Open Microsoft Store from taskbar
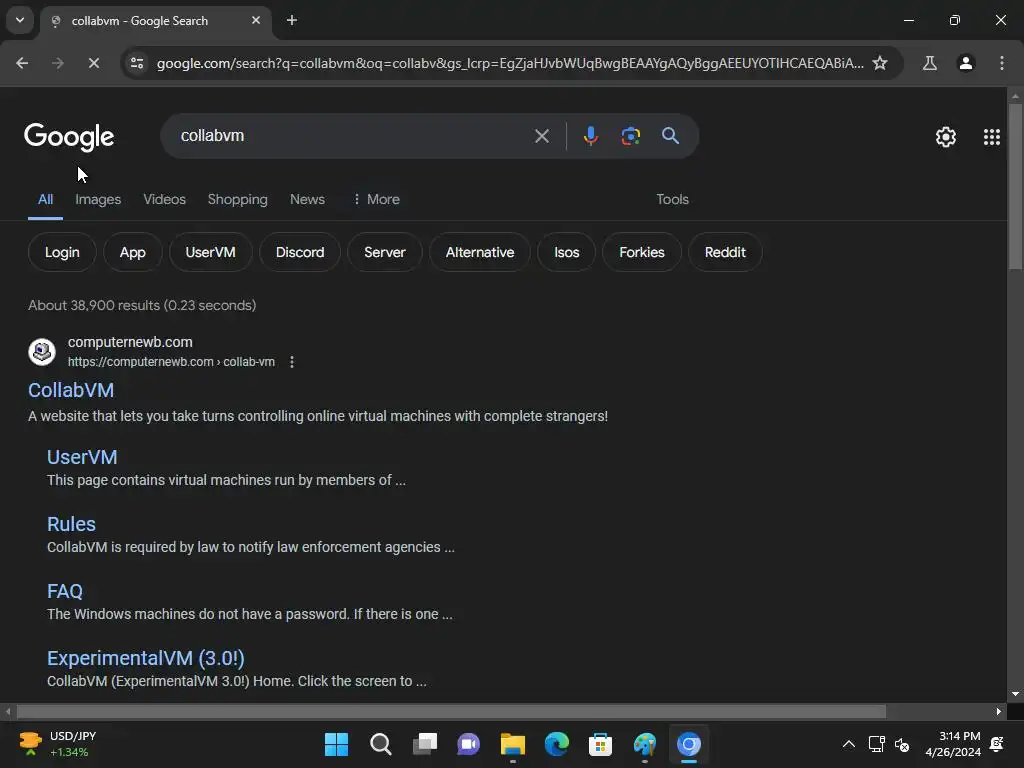The height and width of the screenshot is (768, 1024). pyautogui.click(x=600, y=744)
